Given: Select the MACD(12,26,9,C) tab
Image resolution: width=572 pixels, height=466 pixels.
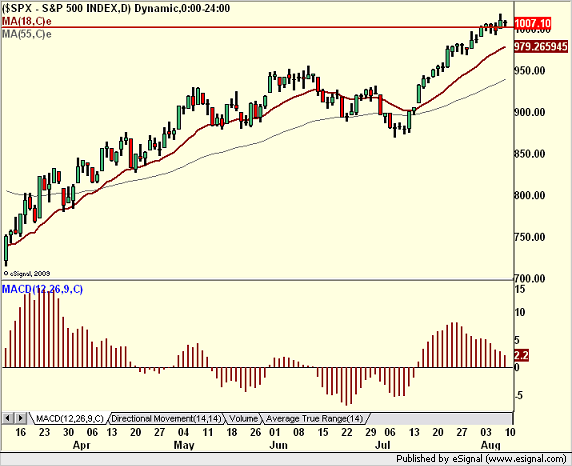Looking at the screenshot, I should (x=70, y=419).
